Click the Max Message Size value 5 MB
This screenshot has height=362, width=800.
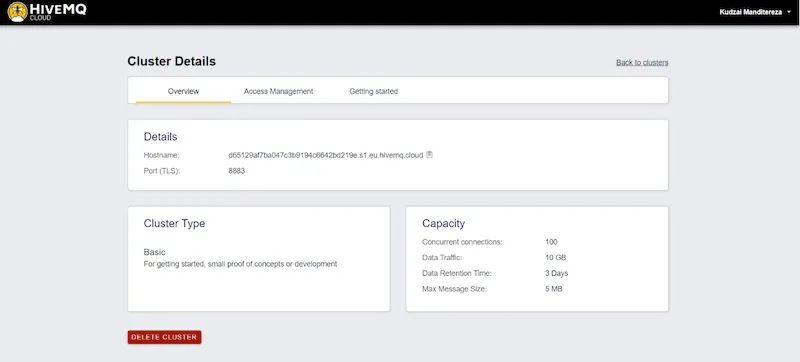click(554, 289)
